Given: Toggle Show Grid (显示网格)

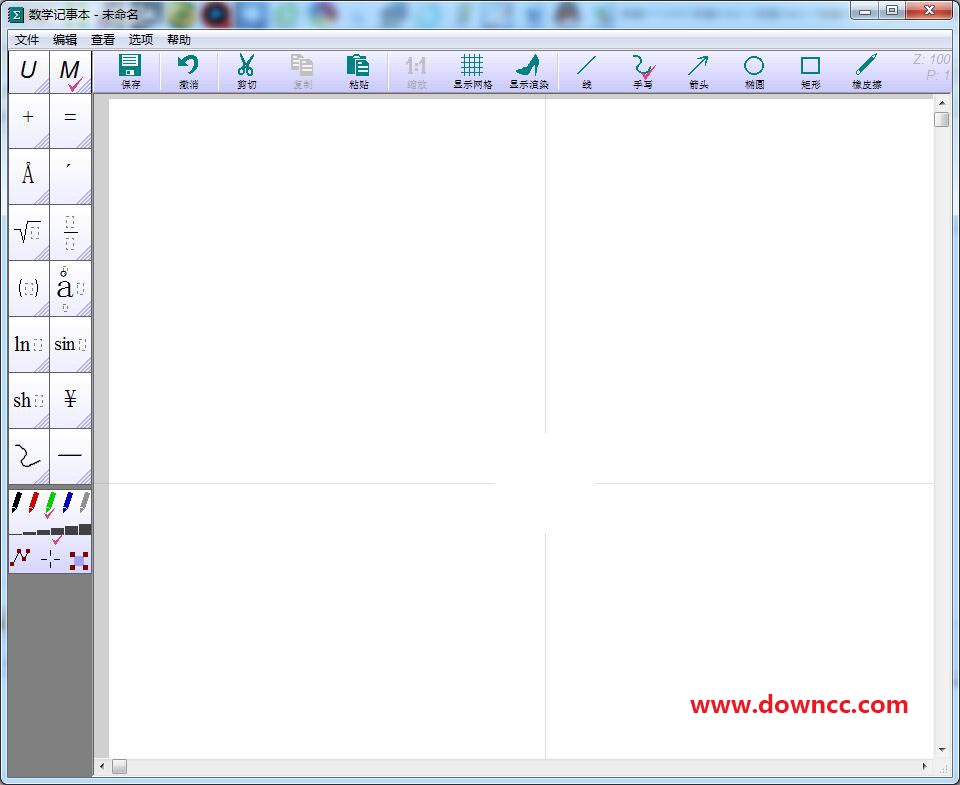Looking at the screenshot, I should coord(472,71).
